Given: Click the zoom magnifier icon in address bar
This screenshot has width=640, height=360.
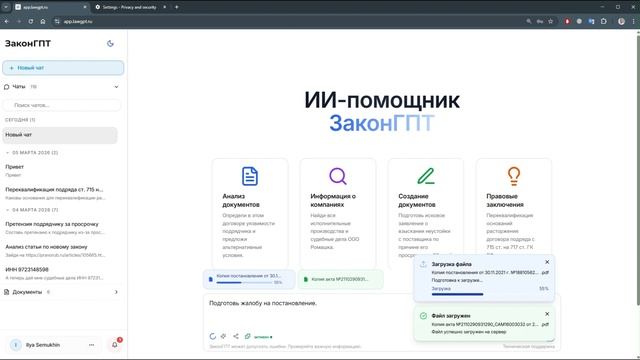Looking at the screenshot, I should (x=529, y=21).
